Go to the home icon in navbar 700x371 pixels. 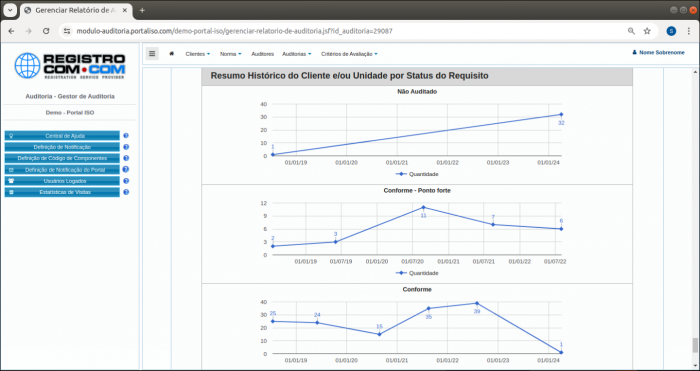[171, 54]
